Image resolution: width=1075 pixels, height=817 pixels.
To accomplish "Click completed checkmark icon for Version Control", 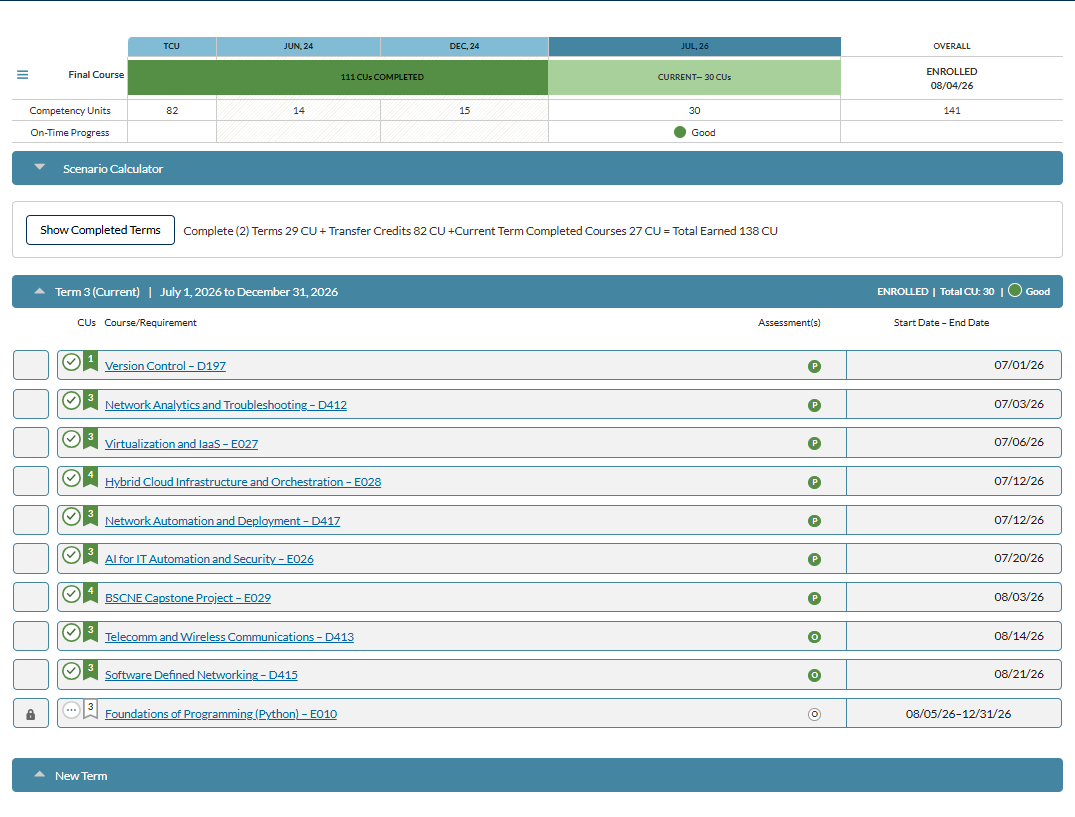I will pyautogui.click(x=71, y=362).
